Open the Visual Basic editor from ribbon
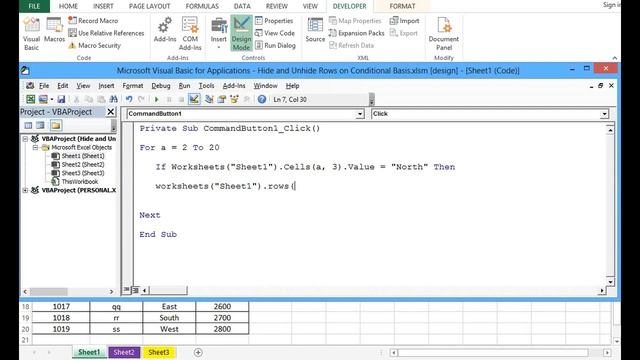This screenshot has width=640, height=360. [x=31, y=34]
